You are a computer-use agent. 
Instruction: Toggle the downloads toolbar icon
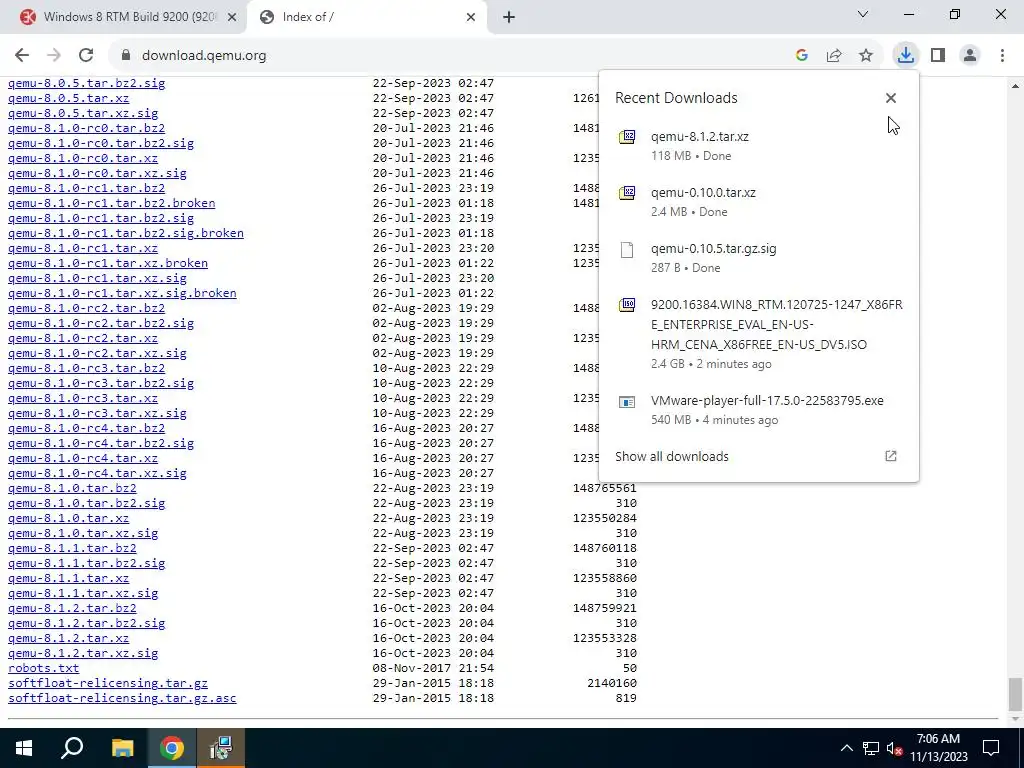click(x=906, y=56)
